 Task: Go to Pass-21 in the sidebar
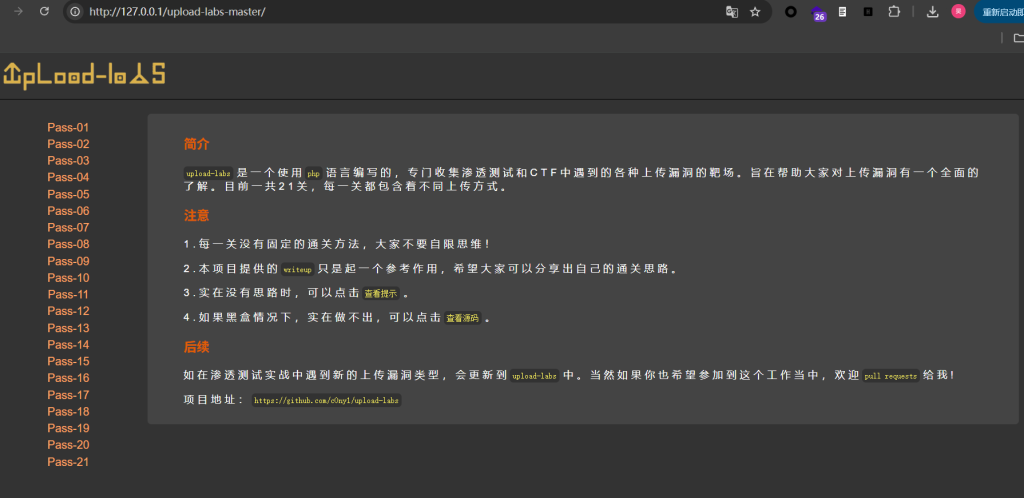[x=68, y=462]
